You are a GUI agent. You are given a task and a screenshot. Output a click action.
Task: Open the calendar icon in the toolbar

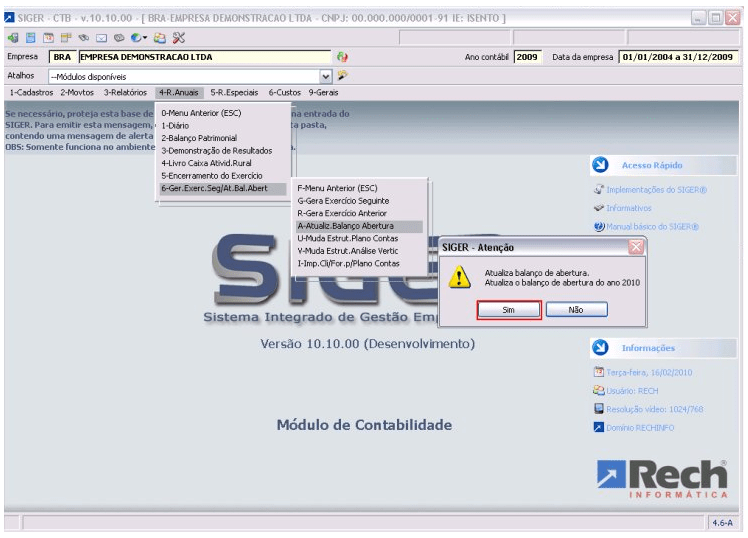(x=48, y=38)
